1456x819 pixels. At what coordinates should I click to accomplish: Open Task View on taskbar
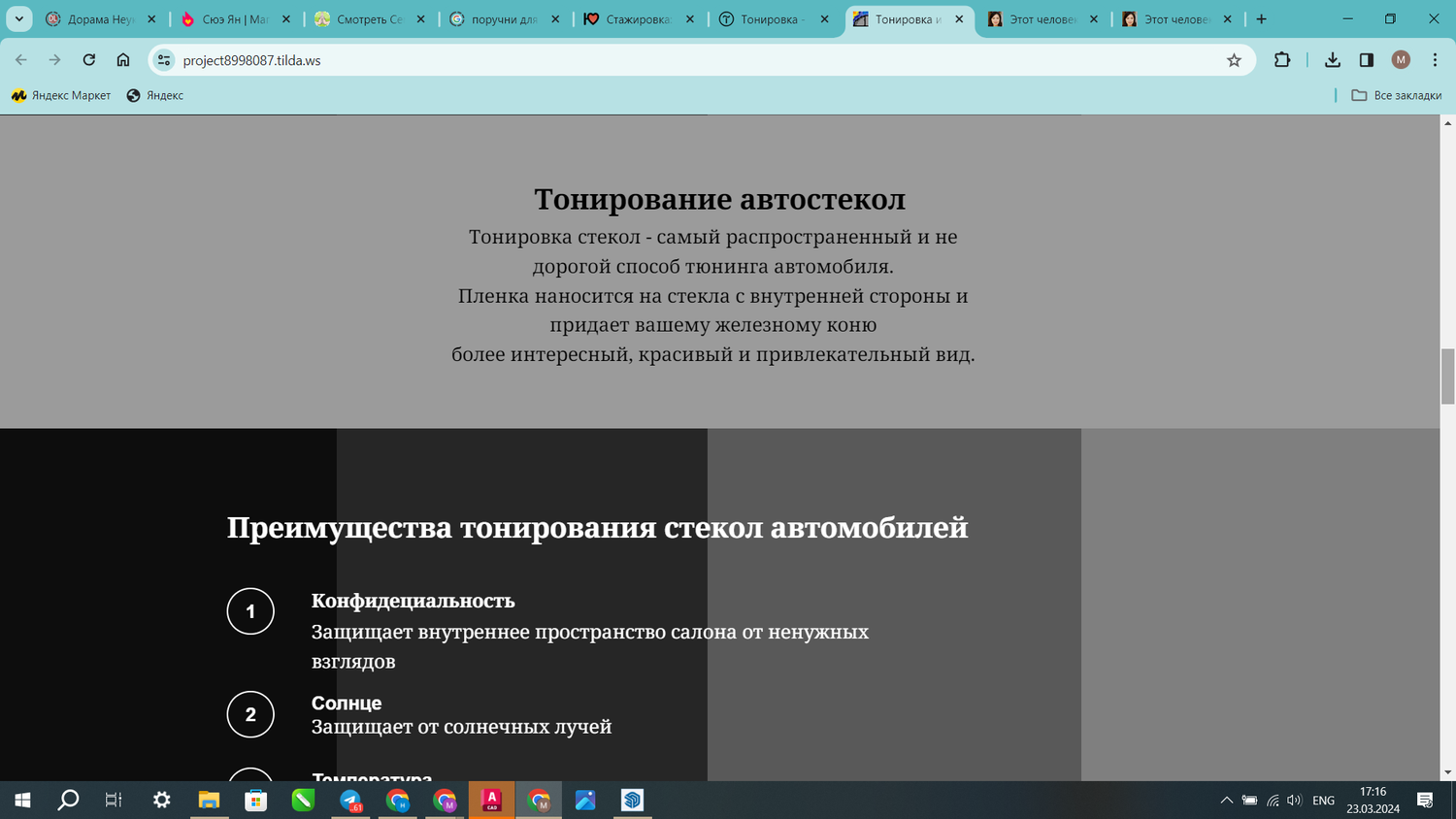click(114, 801)
